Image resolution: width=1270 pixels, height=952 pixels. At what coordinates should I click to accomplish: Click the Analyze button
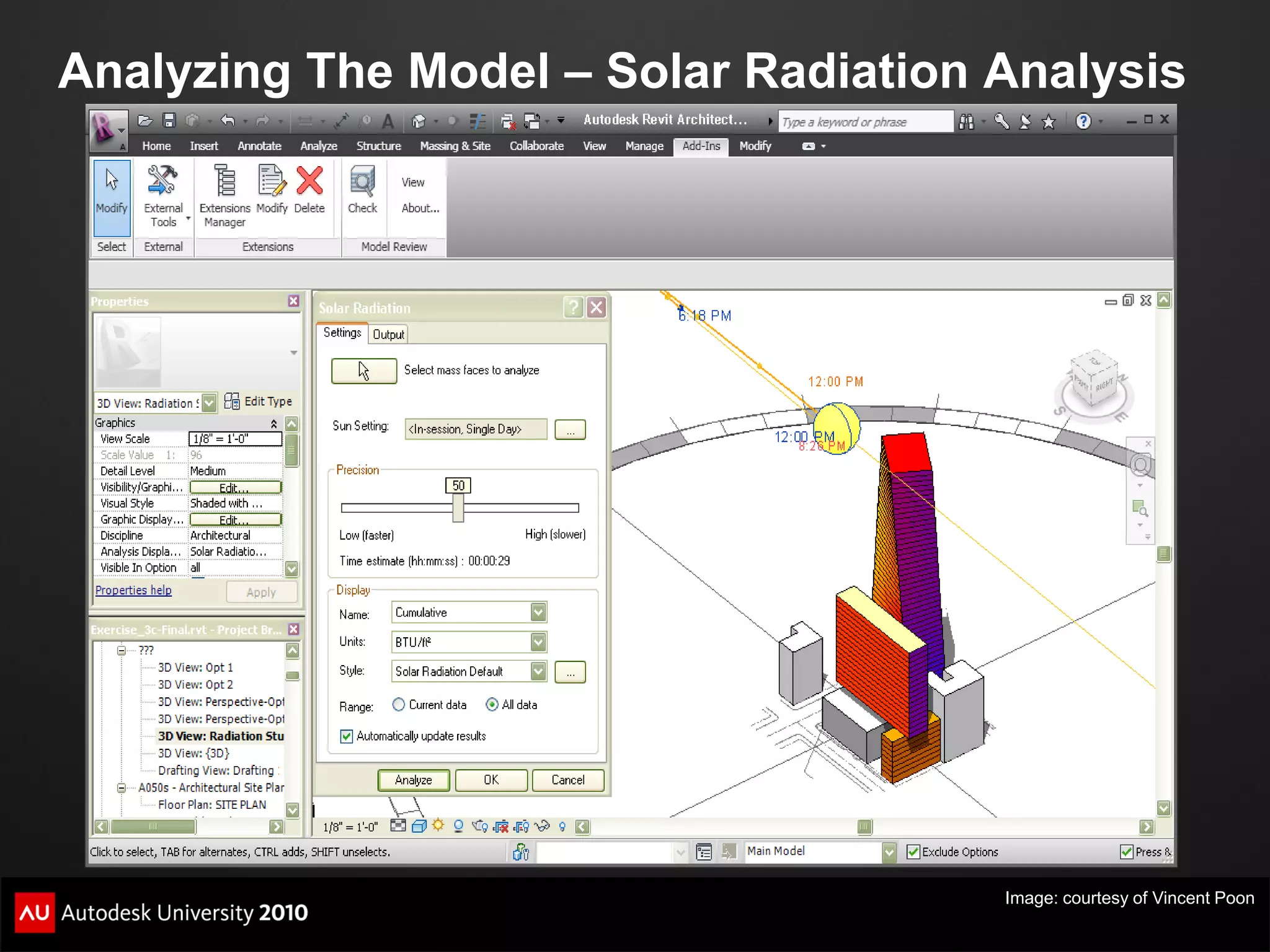[414, 780]
